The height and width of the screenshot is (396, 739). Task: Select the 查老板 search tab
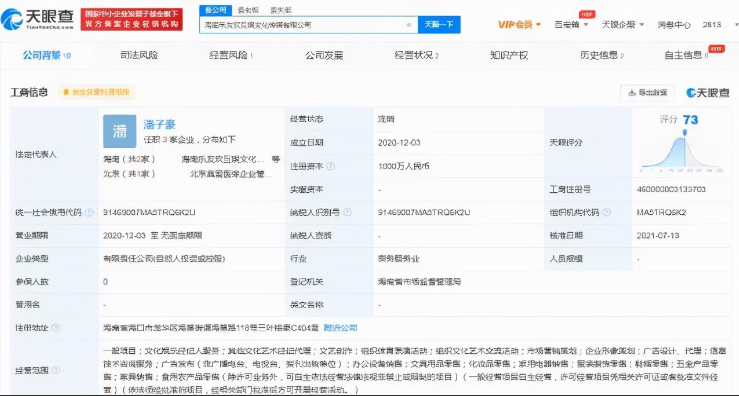[248, 10]
